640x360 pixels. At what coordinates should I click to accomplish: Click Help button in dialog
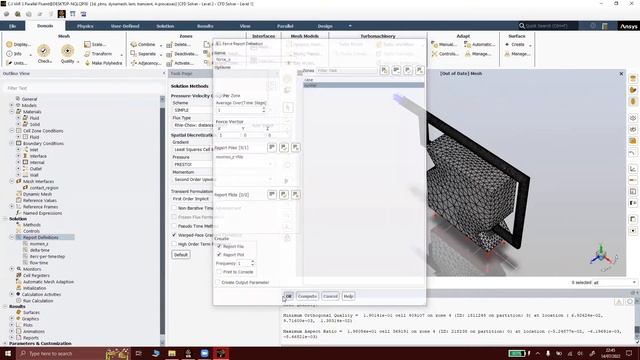tap(348, 296)
